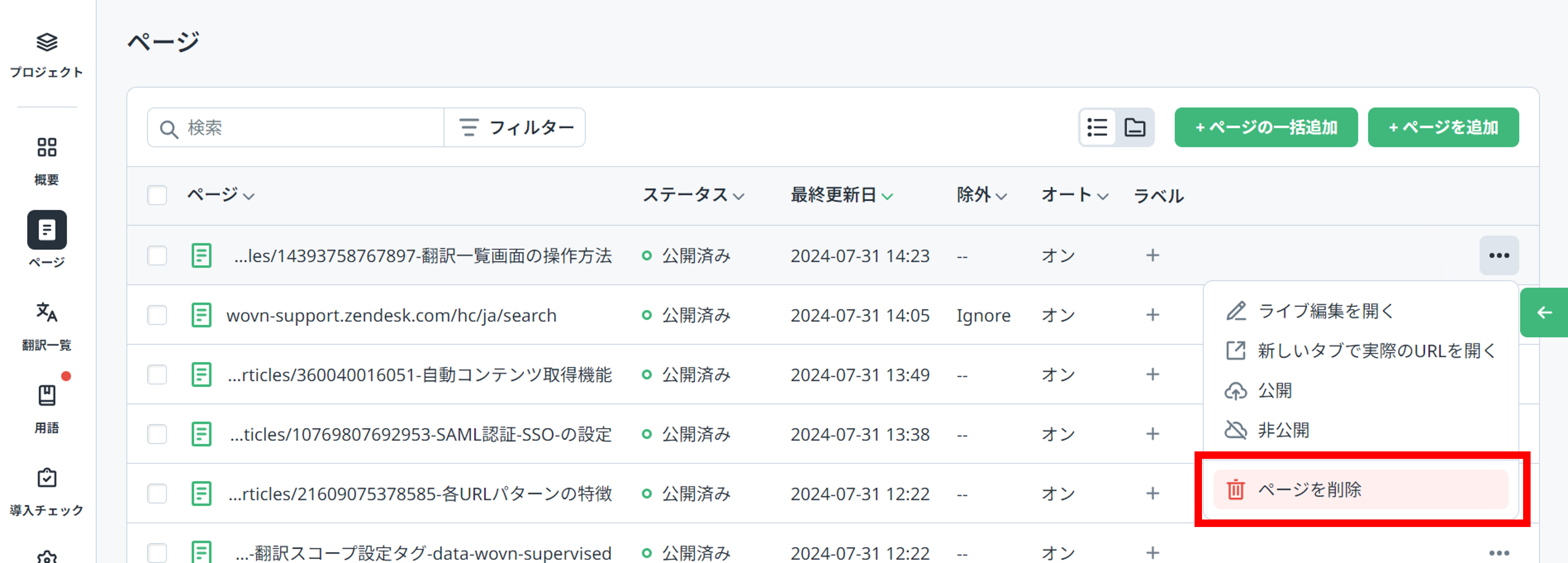Image resolution: width=1568 pixels, height=563 pixels.
Task: Select the SAML認証 page row checkbox
Action: pos(157,434)
